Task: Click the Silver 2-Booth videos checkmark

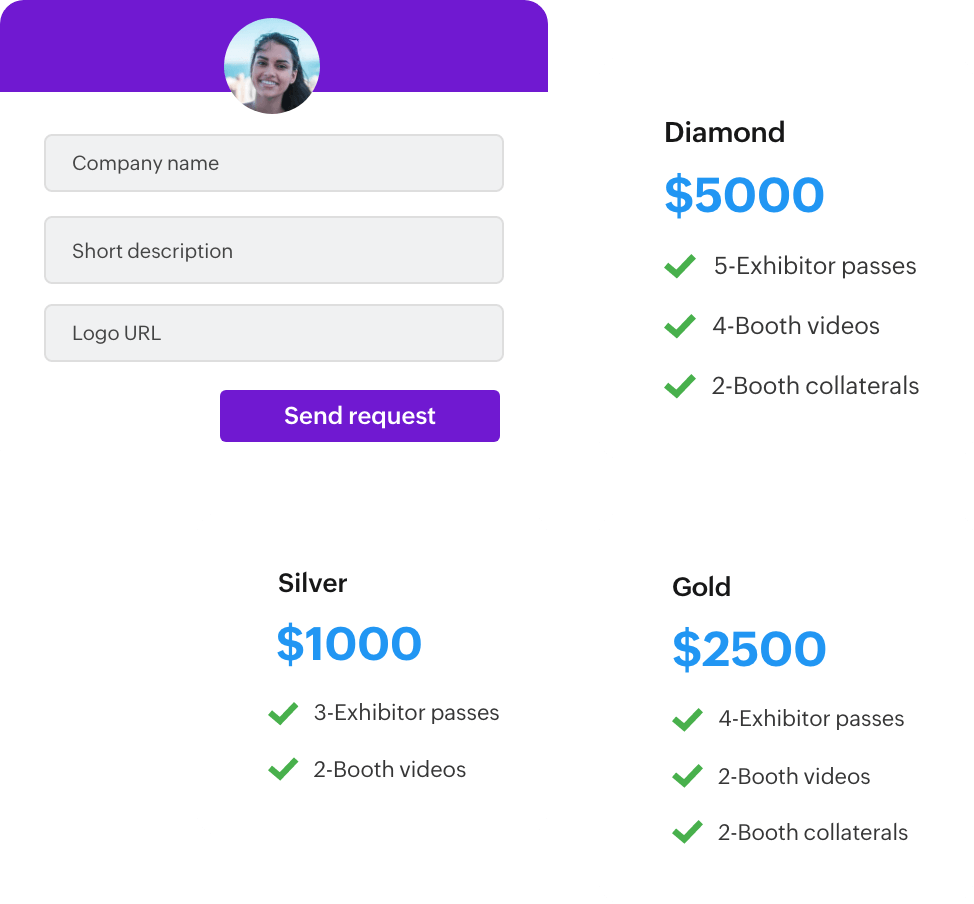Action: point(283,769)
